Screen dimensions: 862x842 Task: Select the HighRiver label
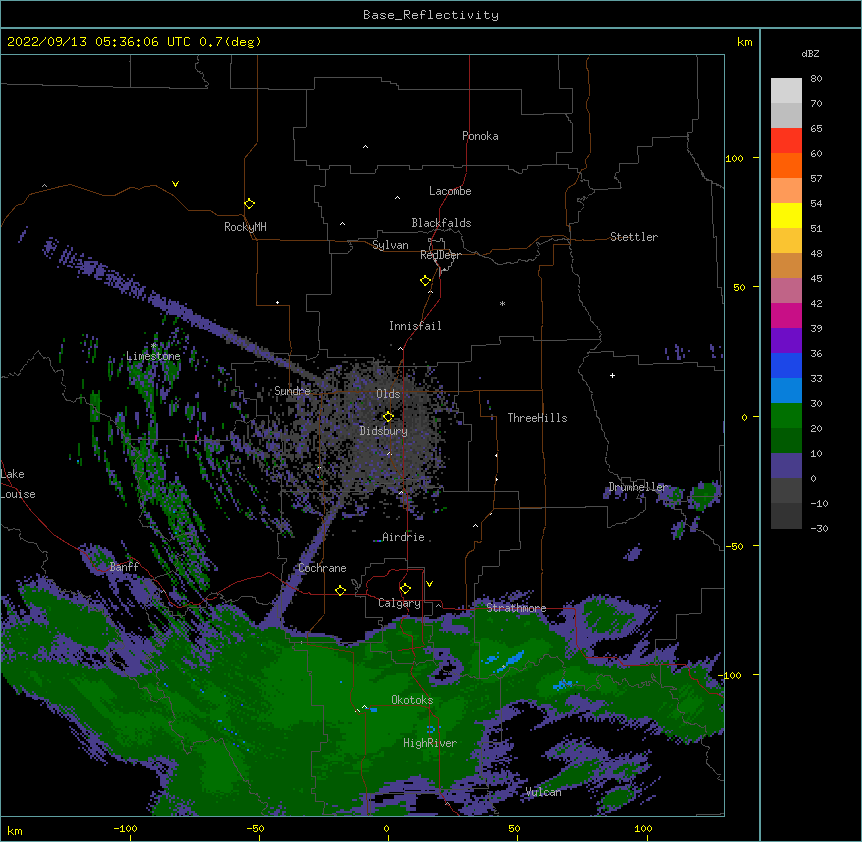(x=430, y=743)
